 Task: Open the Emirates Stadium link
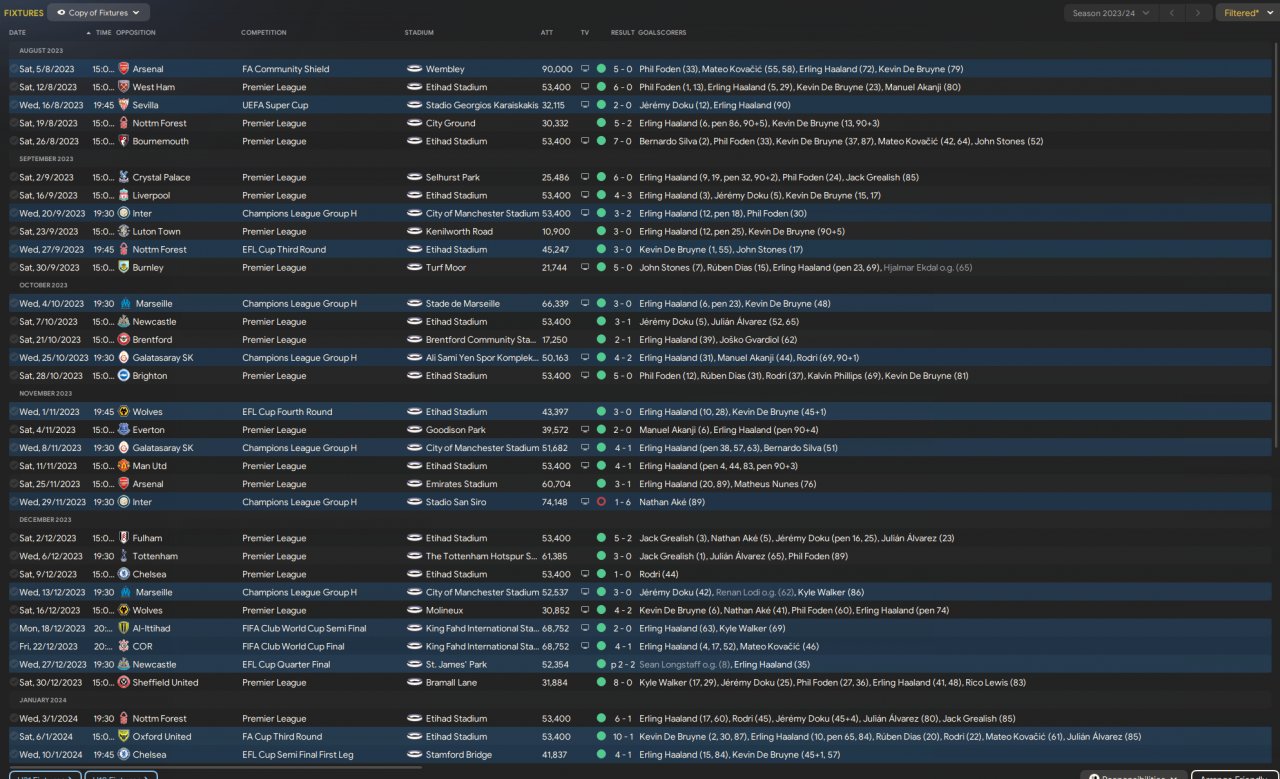(x=461, y=484)
